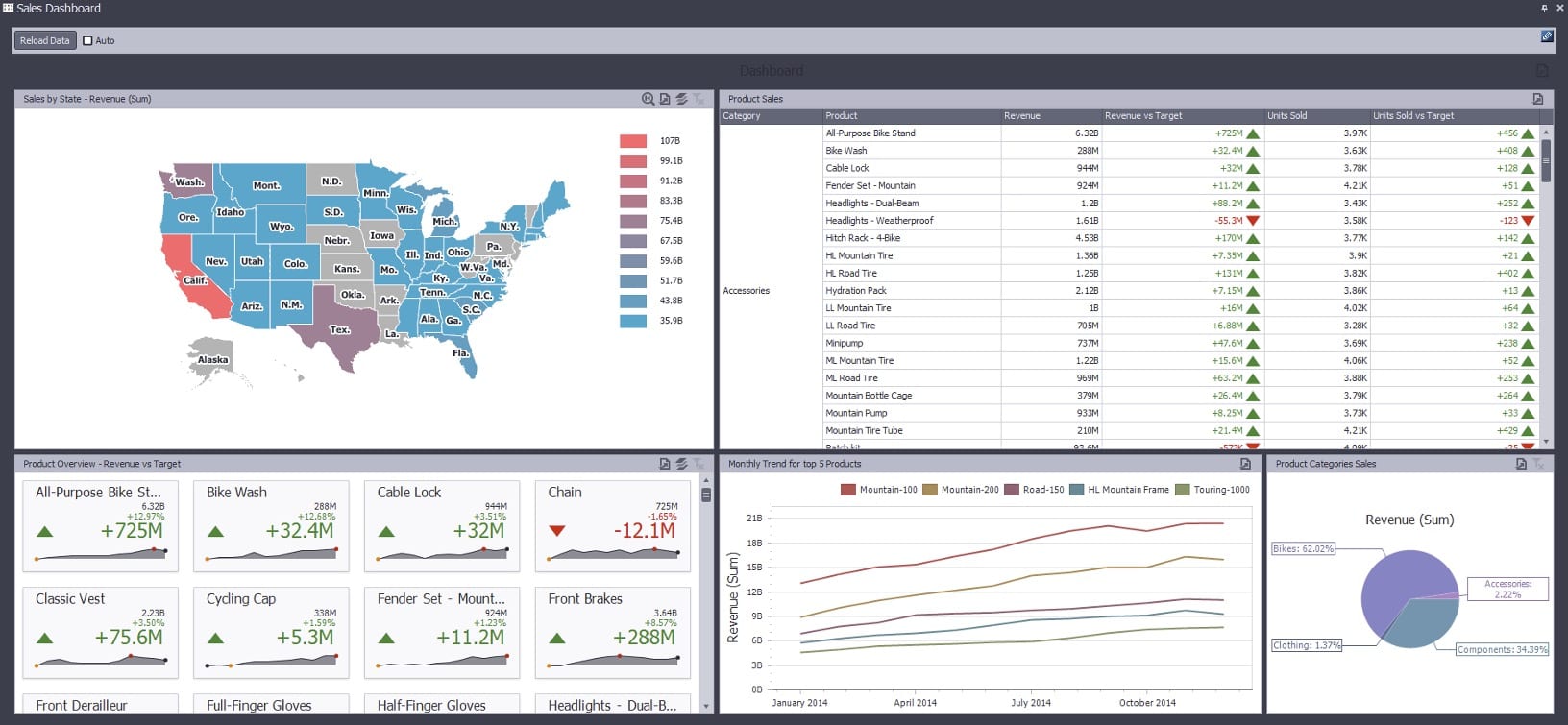Image resolution: width=1568 pixels, height=725 pixels.
Task: Enable the Auto reload checkbox
Action: click(88, 40)
